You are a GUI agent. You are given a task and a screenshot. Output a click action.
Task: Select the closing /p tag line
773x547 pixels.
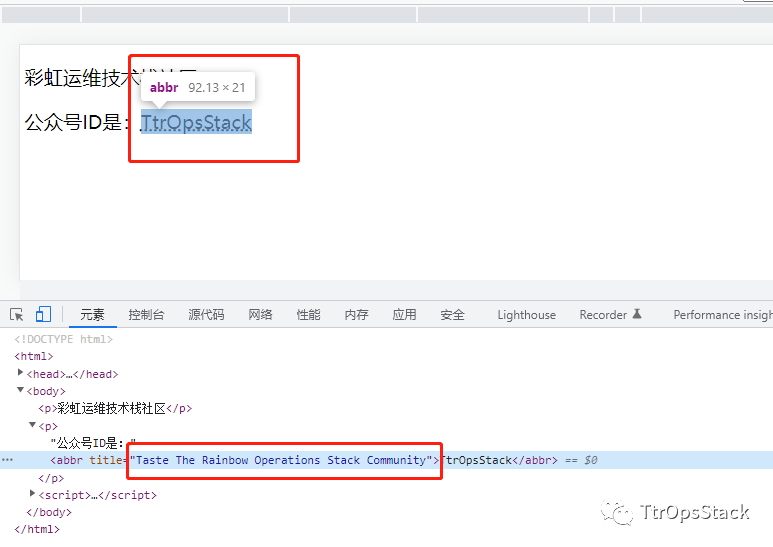(x=51, y=478)
